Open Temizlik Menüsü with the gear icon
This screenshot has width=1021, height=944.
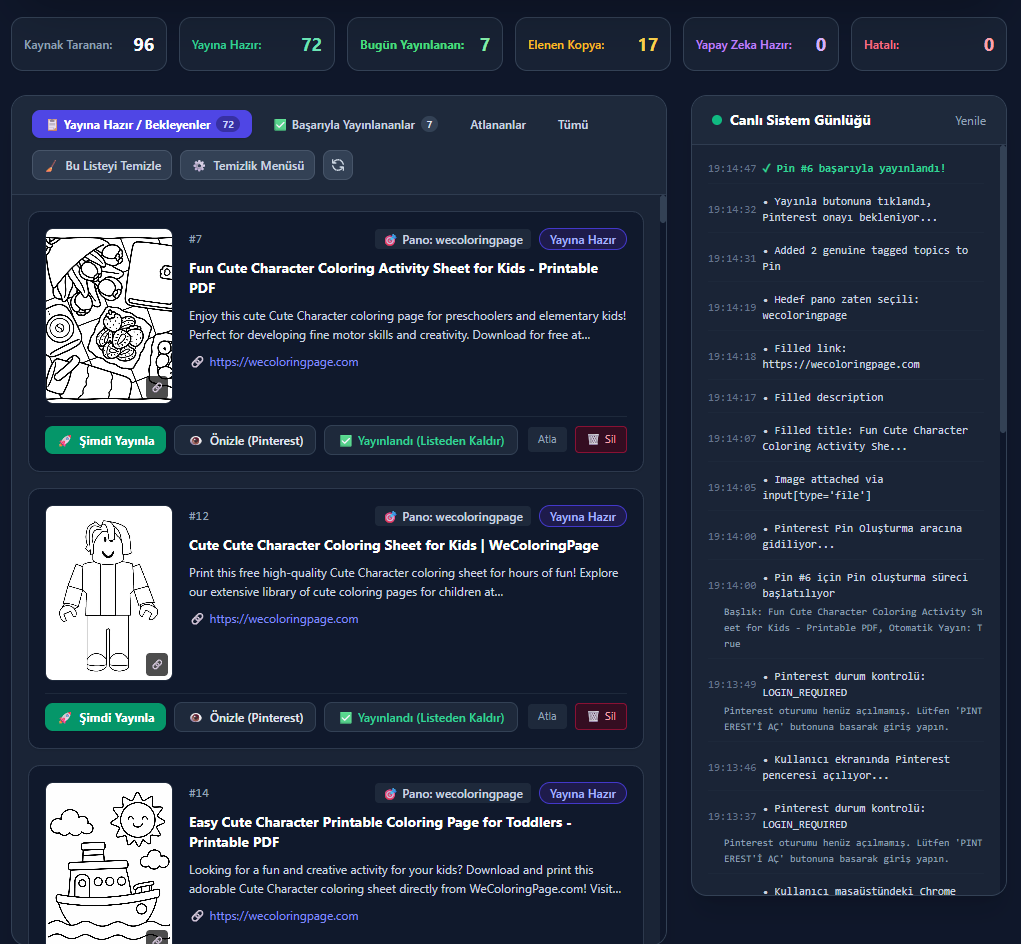click(x=247, y=165)
